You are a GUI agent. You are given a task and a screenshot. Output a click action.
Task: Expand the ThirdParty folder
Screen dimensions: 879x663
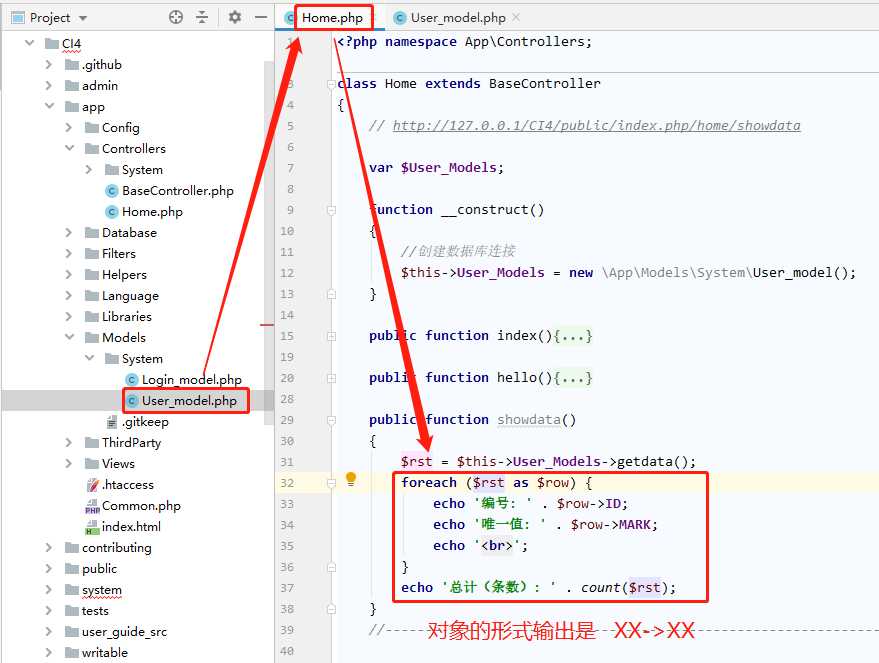(x=69, y=442)
